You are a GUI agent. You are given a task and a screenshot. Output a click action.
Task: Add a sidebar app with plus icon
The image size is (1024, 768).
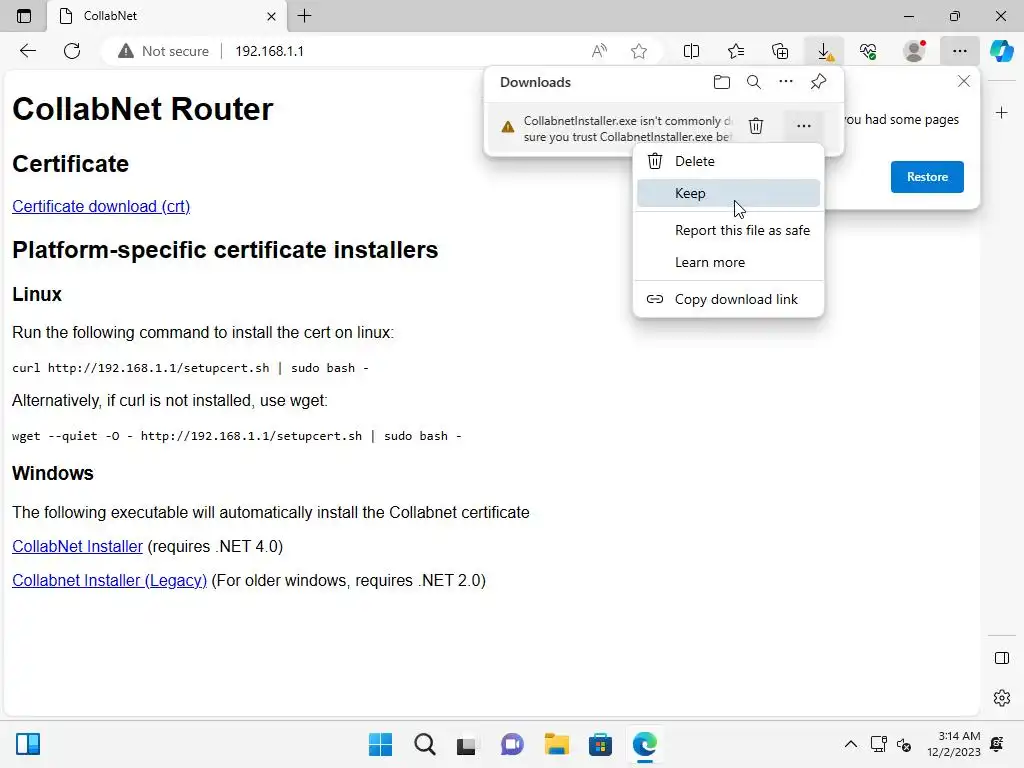(x=1002, y=113)
